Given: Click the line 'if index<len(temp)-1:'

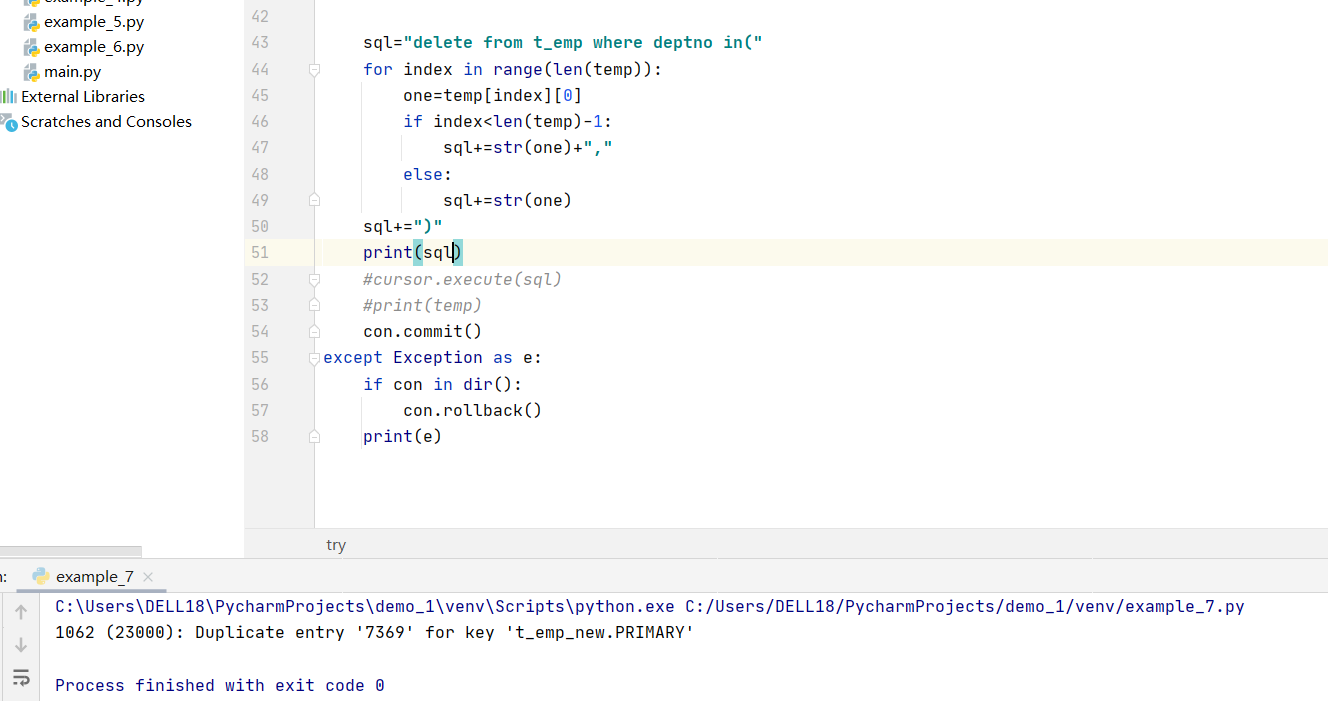Looking at the screenshot, I should pyautogui.click(x=507, y=122).
